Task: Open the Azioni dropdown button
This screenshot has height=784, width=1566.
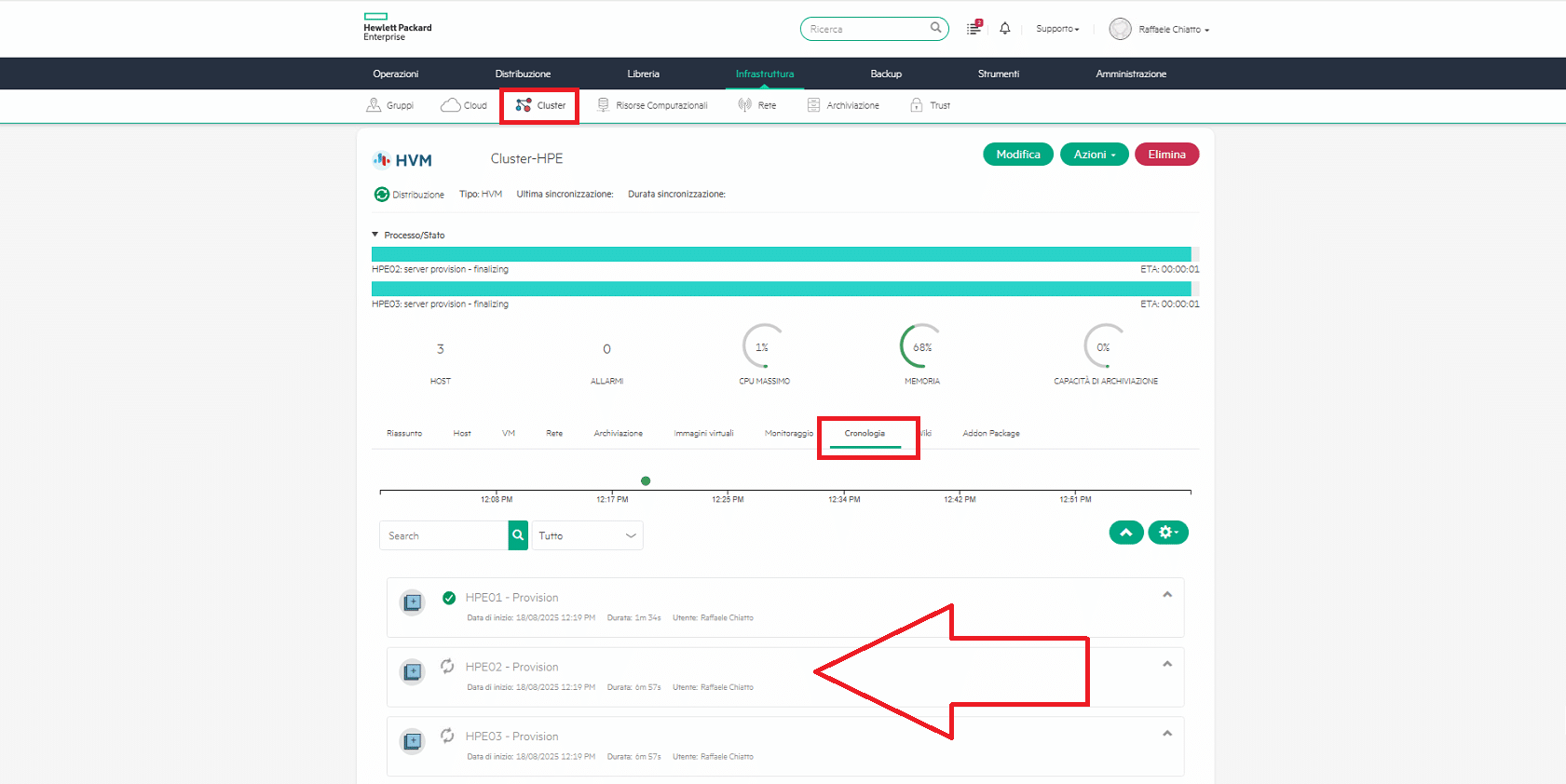Action: pyautogui.click(x=1095, y=155)
